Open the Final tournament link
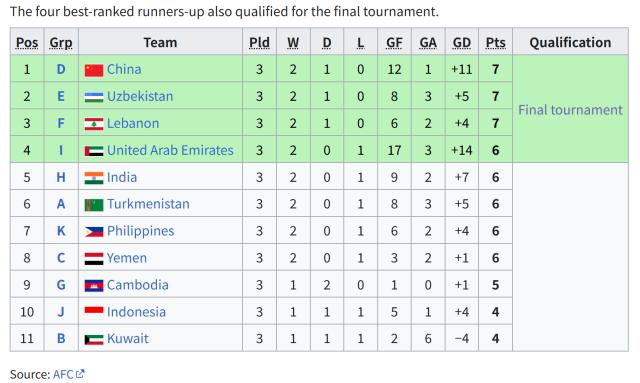640x383 pixels. point(570,110)
